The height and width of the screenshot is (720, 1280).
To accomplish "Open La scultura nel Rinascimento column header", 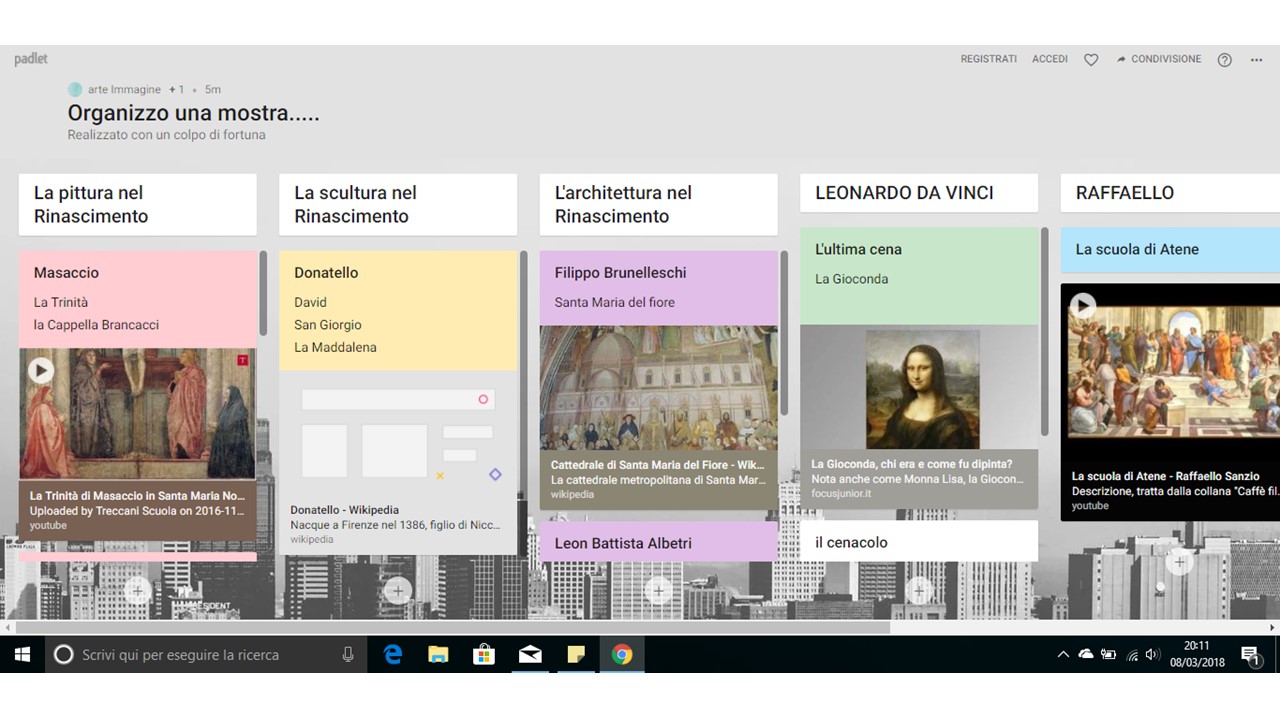I will pyautogui.click(x=398, y=205).
